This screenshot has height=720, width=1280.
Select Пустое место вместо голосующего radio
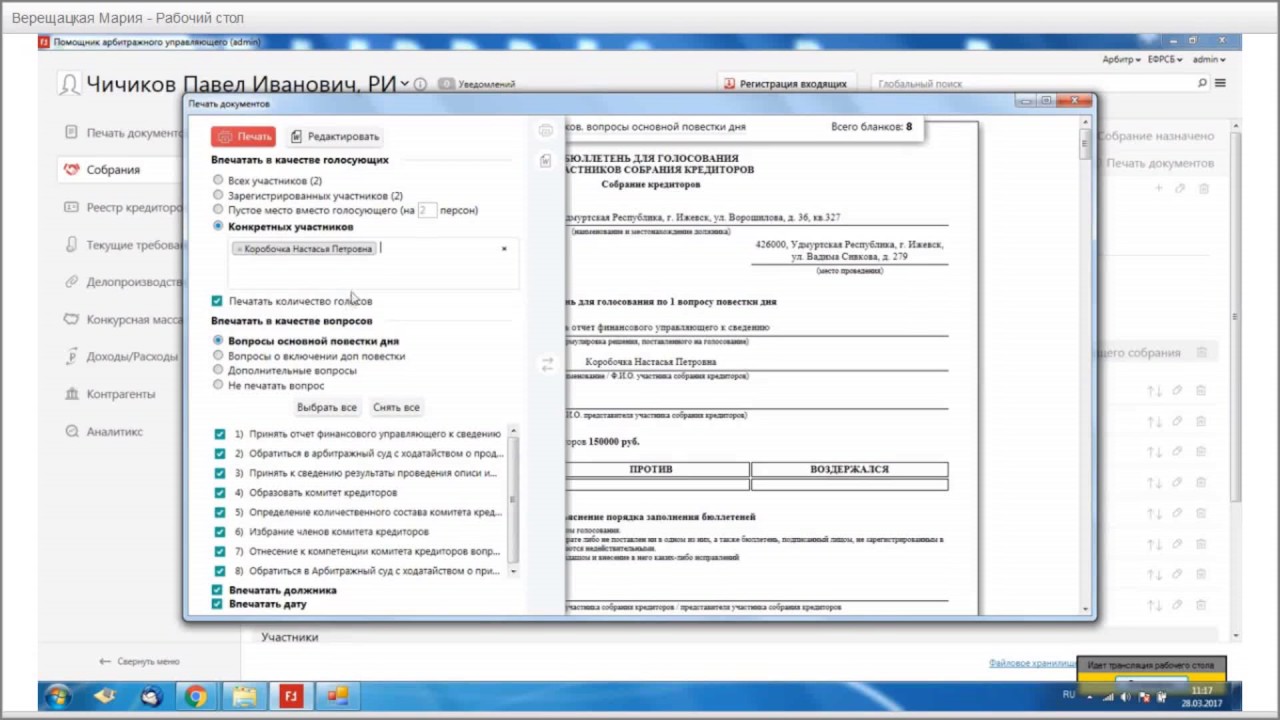(218, 210)
